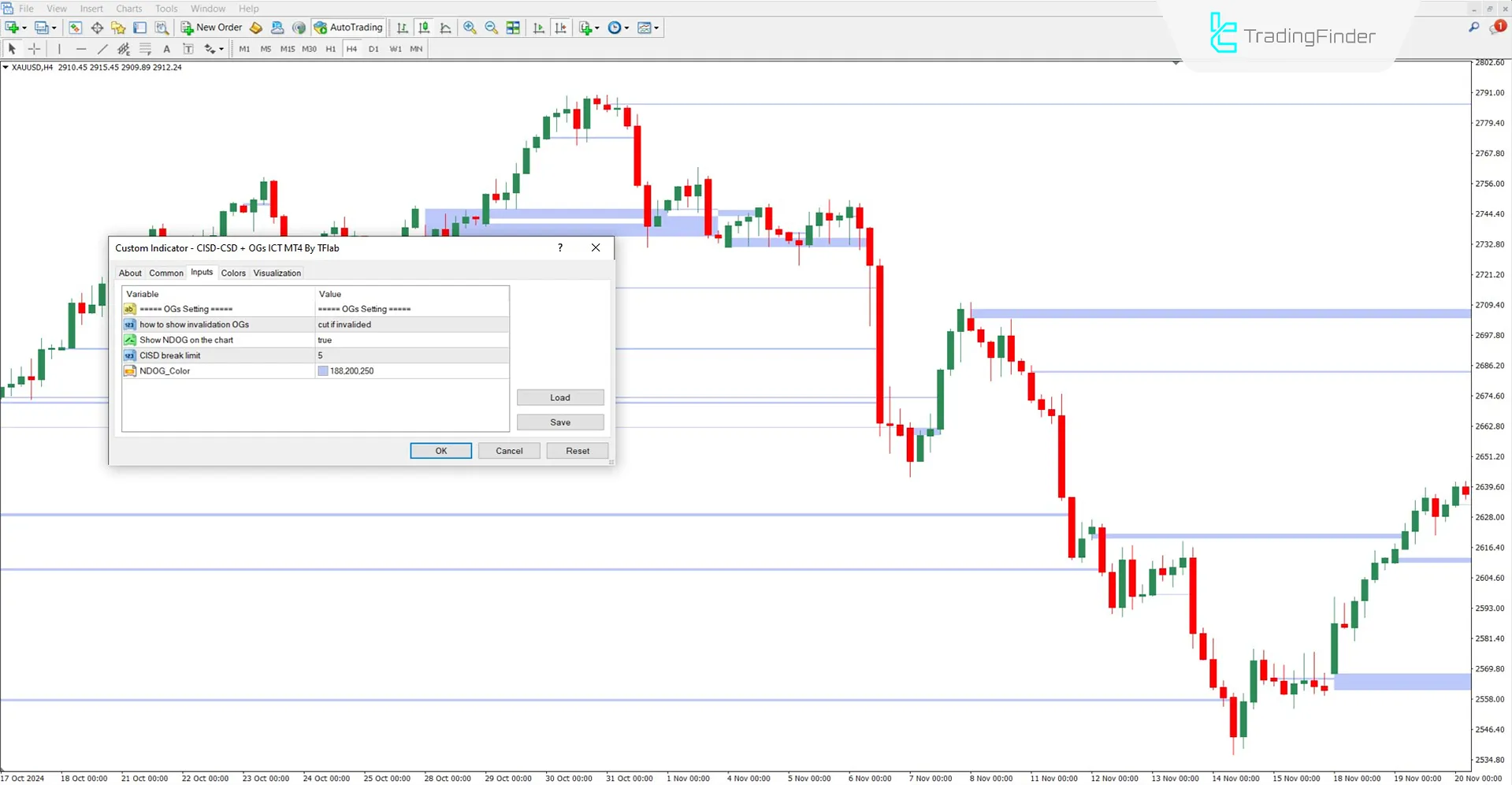Switch timeframe to D1
This screenshot has height=785, width=1512.
point(373,49)
